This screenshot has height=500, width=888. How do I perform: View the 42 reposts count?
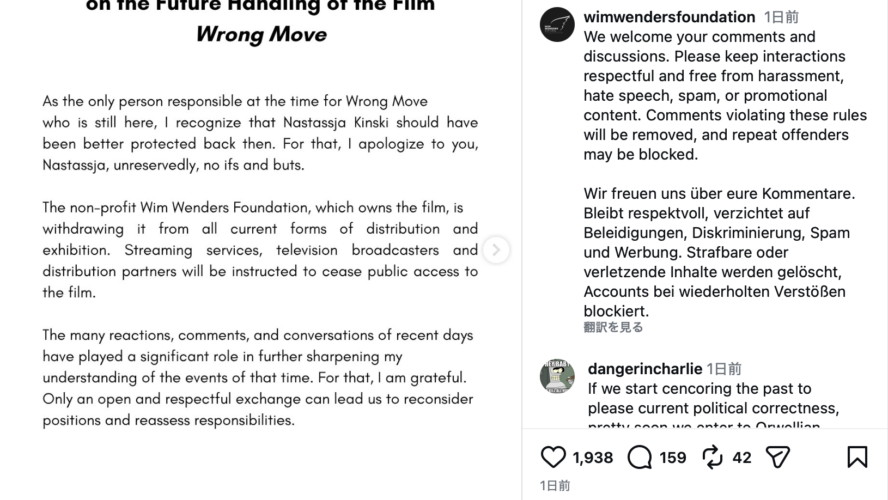point(741,458)
